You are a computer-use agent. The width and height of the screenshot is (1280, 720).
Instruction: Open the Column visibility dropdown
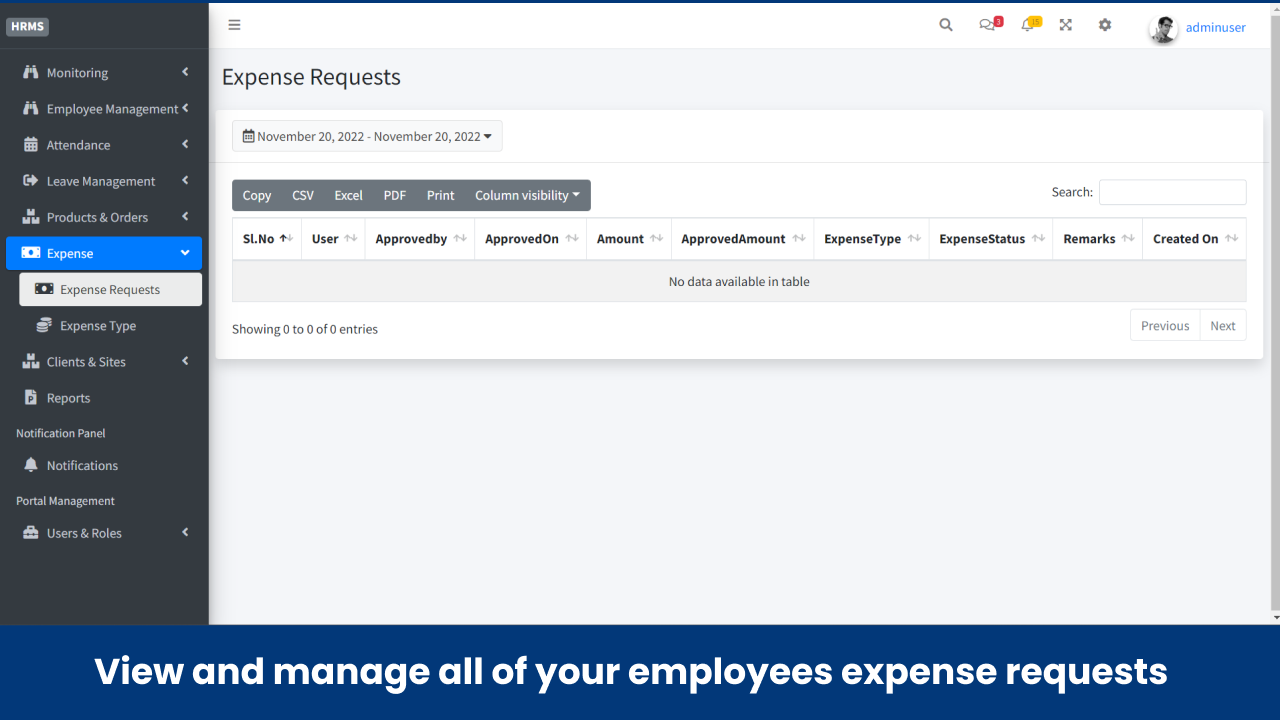(x=528, y=195)
